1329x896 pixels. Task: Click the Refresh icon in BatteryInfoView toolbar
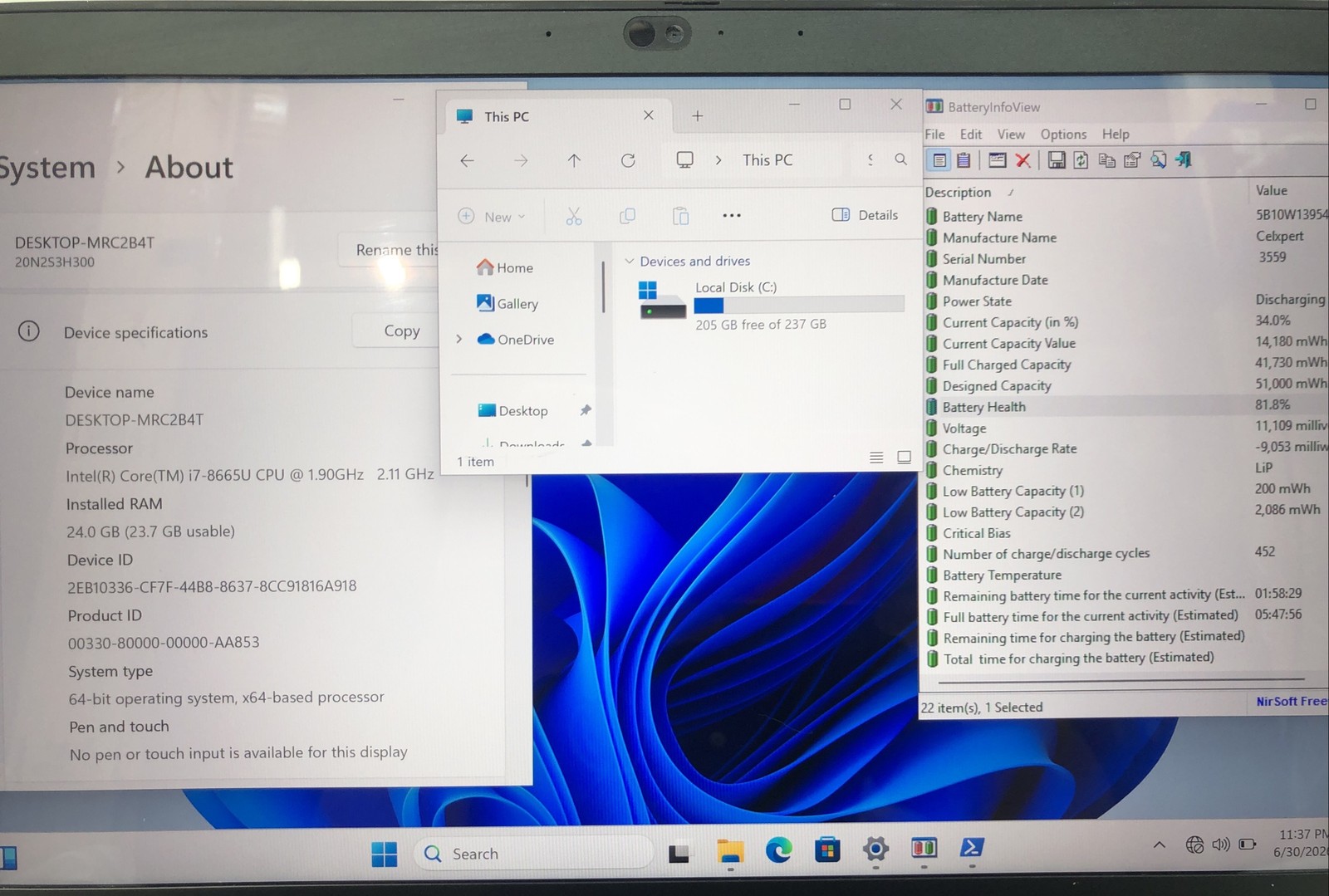pyautogui.click(x=1081, y=160)
